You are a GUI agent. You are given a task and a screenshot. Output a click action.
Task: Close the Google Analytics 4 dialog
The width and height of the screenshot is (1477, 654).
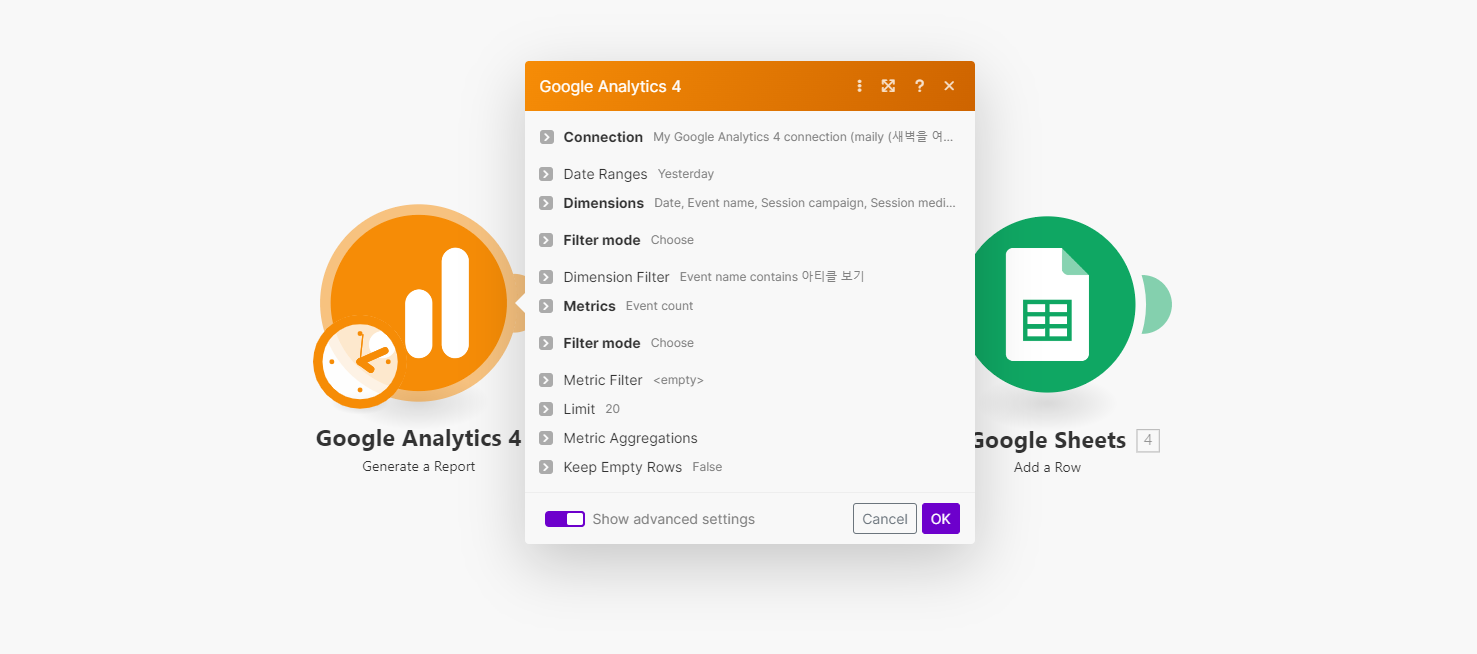point(949,86)
